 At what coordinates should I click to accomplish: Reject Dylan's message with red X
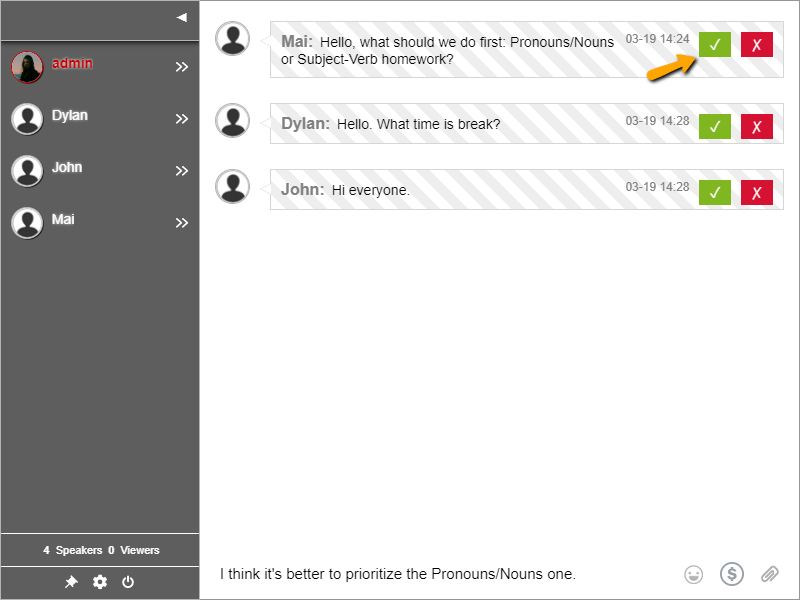[x=757, y=126]
